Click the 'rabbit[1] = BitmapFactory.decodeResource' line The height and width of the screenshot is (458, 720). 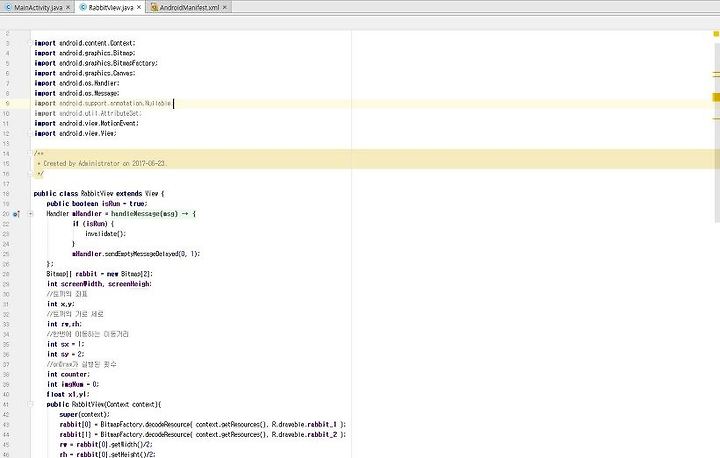(202, 435)
